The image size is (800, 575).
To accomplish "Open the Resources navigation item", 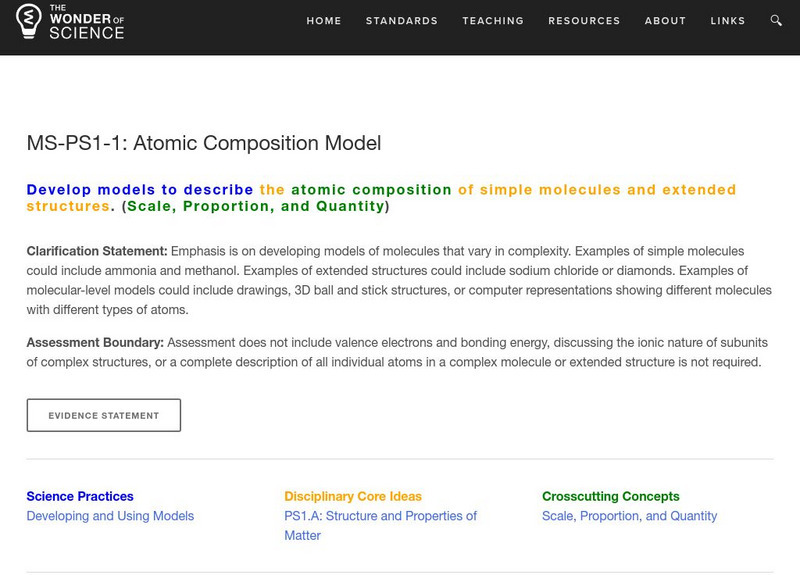I will (585, 21).
